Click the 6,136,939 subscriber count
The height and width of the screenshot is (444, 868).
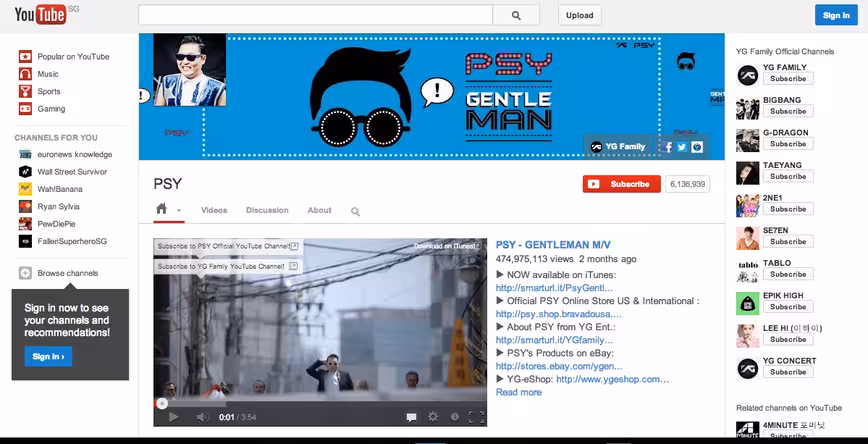pyautogui.click(x=688, y=184)
